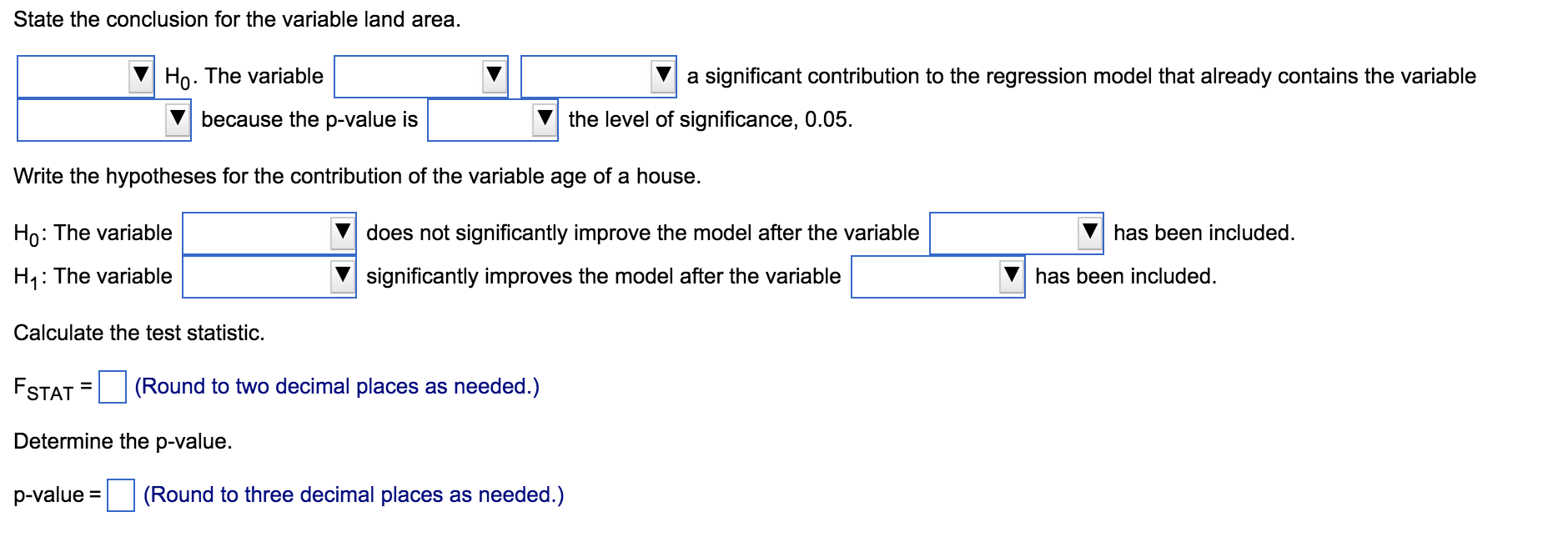
Task: Click the arrow icon beside 'the level of significance'
Action: 544,119
